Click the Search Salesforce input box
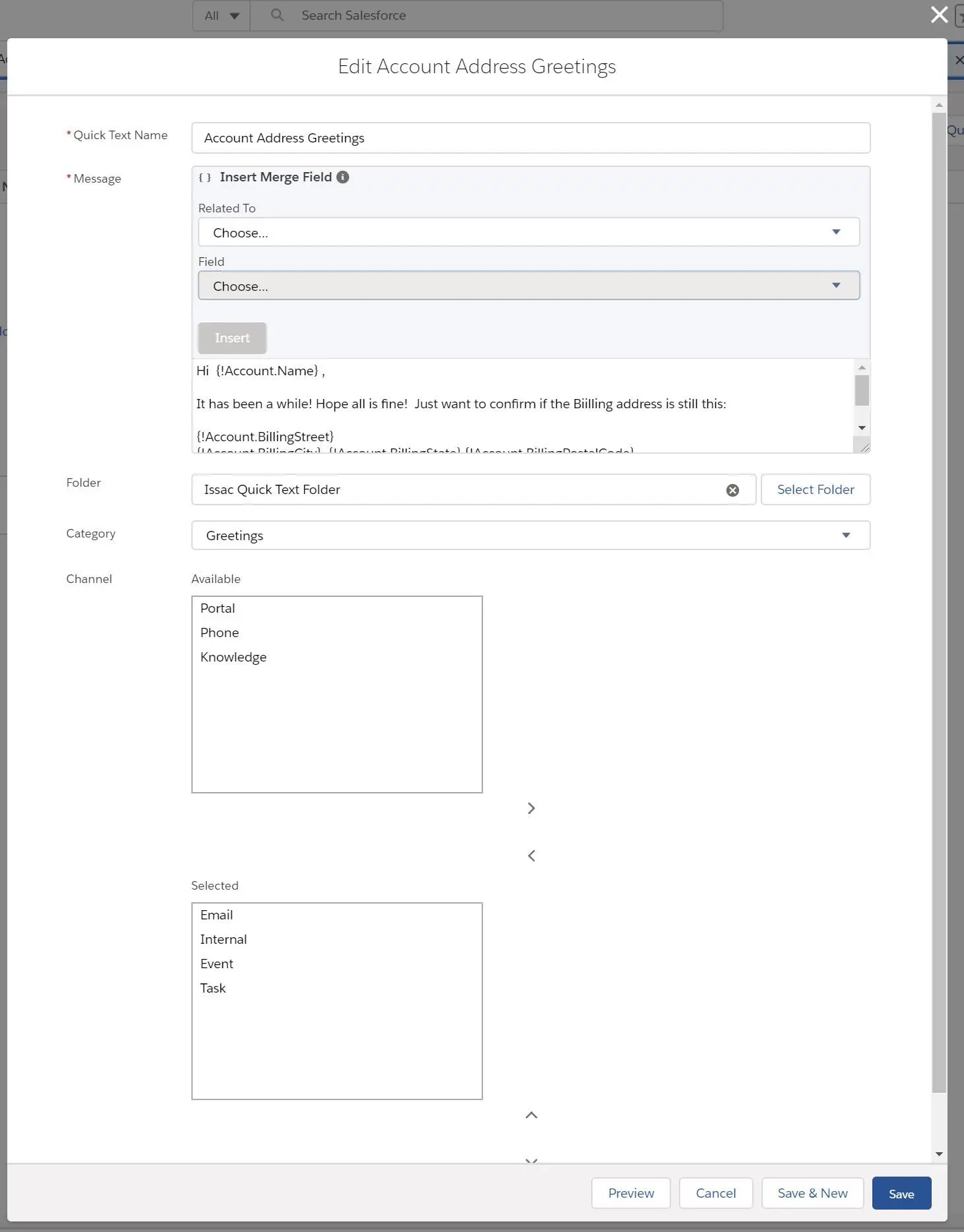 tap(487, 15)
